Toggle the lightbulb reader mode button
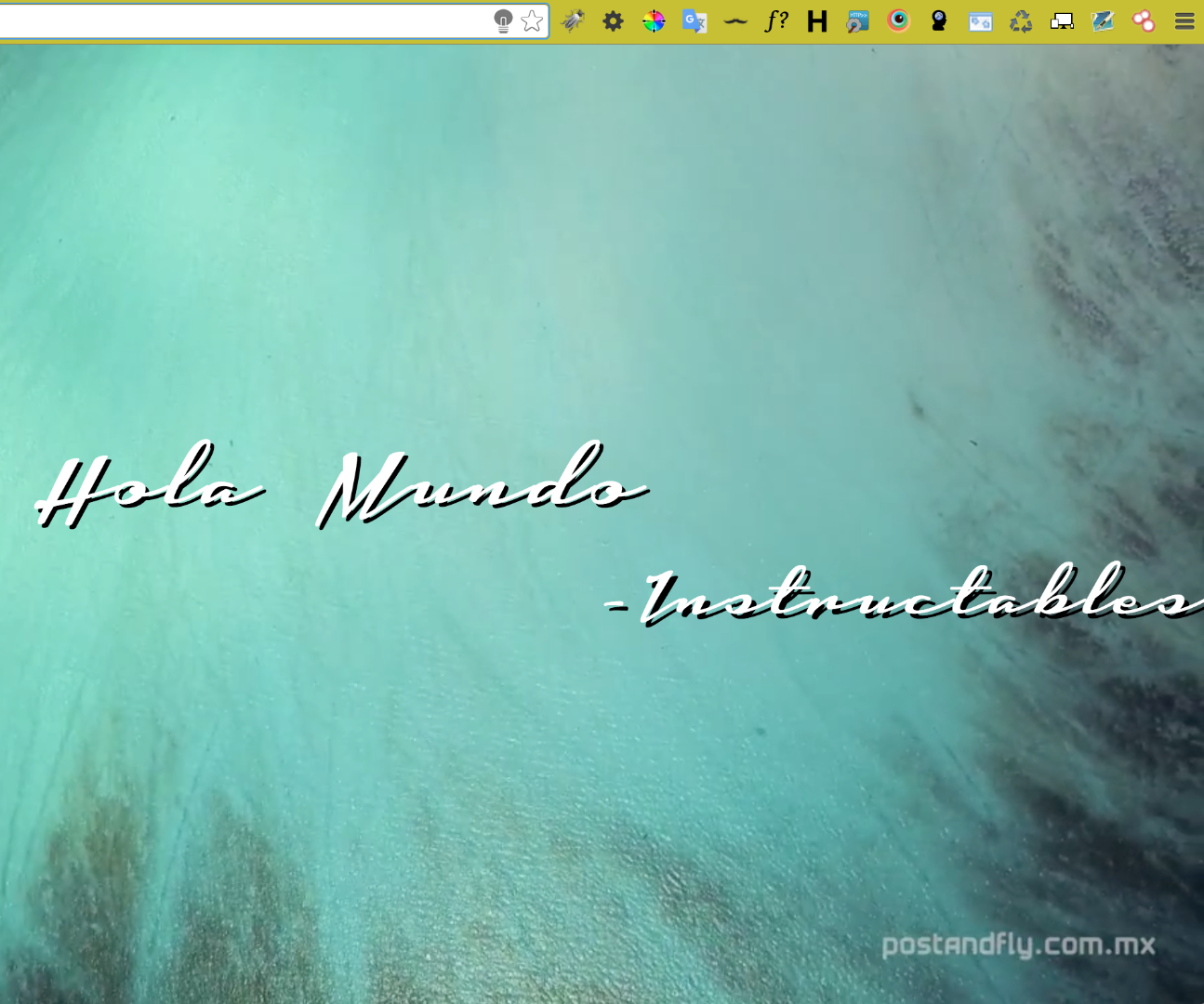Screen dimensions: 1204x1004 [503, 20]
